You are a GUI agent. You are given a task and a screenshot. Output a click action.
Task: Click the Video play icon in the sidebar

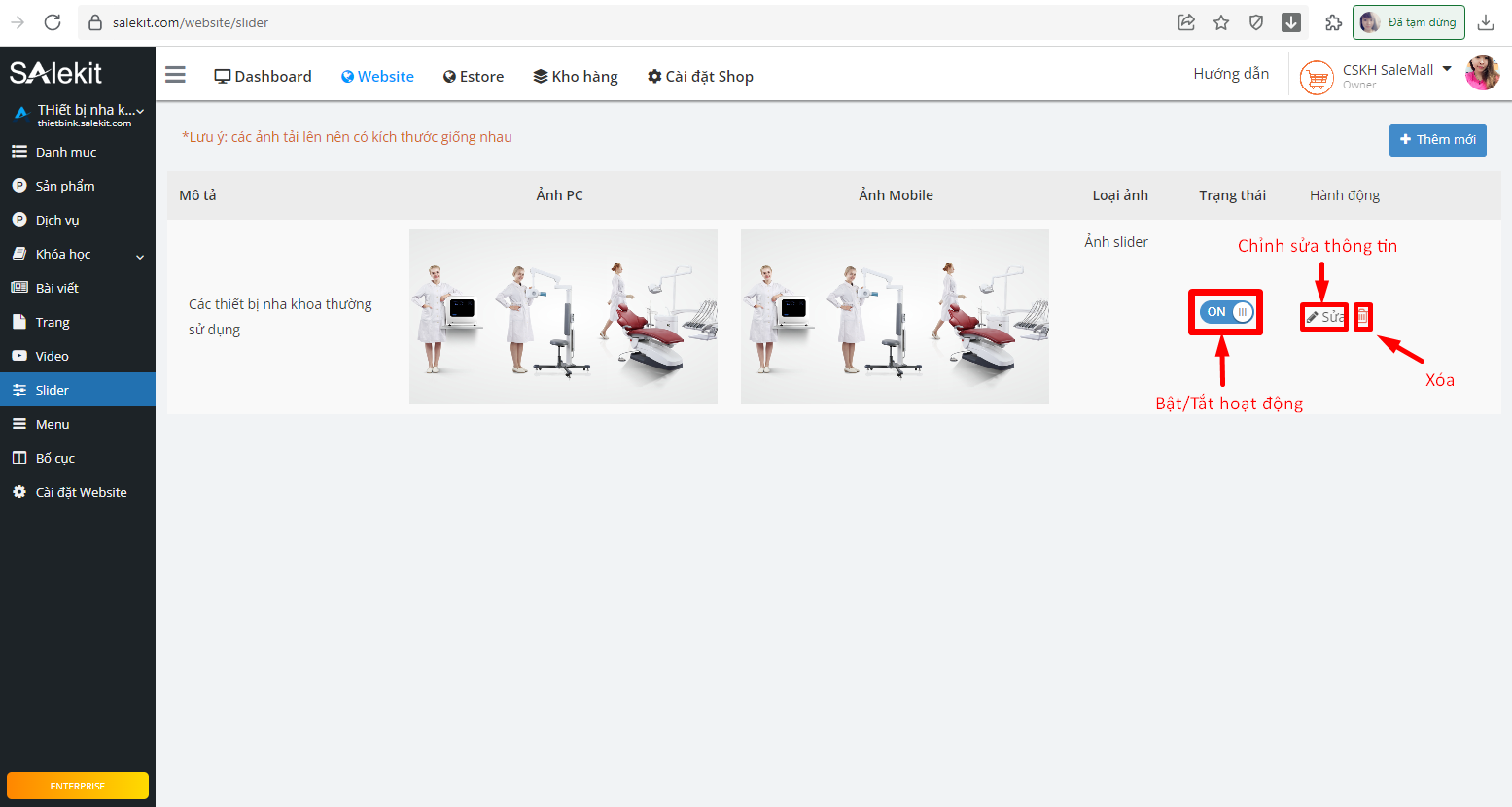[18, 356]
